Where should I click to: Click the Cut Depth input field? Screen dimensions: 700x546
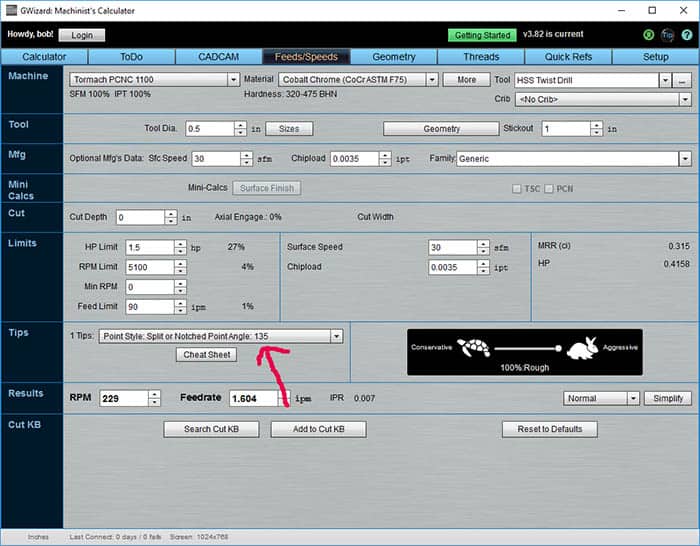click(x=141, y=218)
